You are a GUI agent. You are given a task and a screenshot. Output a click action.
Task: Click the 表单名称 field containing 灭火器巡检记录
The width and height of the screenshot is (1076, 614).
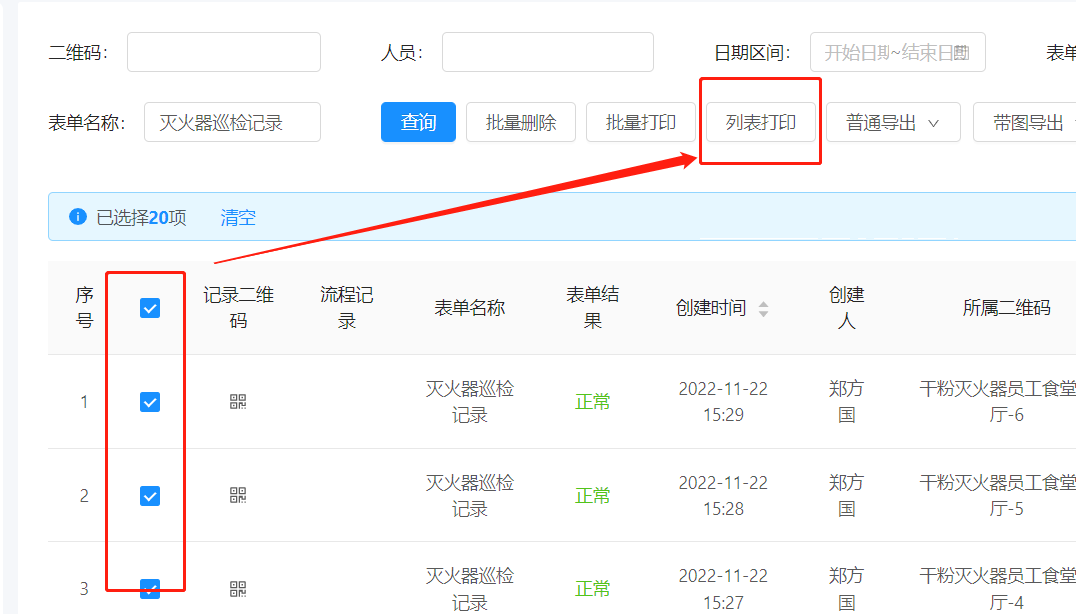coord(232,121)
